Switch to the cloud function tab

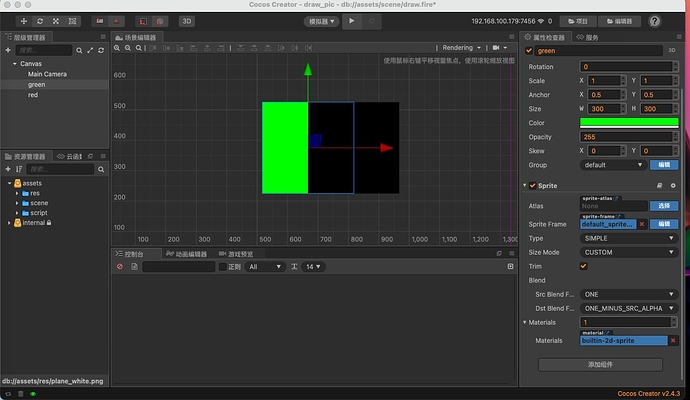[x=70, y=156]
